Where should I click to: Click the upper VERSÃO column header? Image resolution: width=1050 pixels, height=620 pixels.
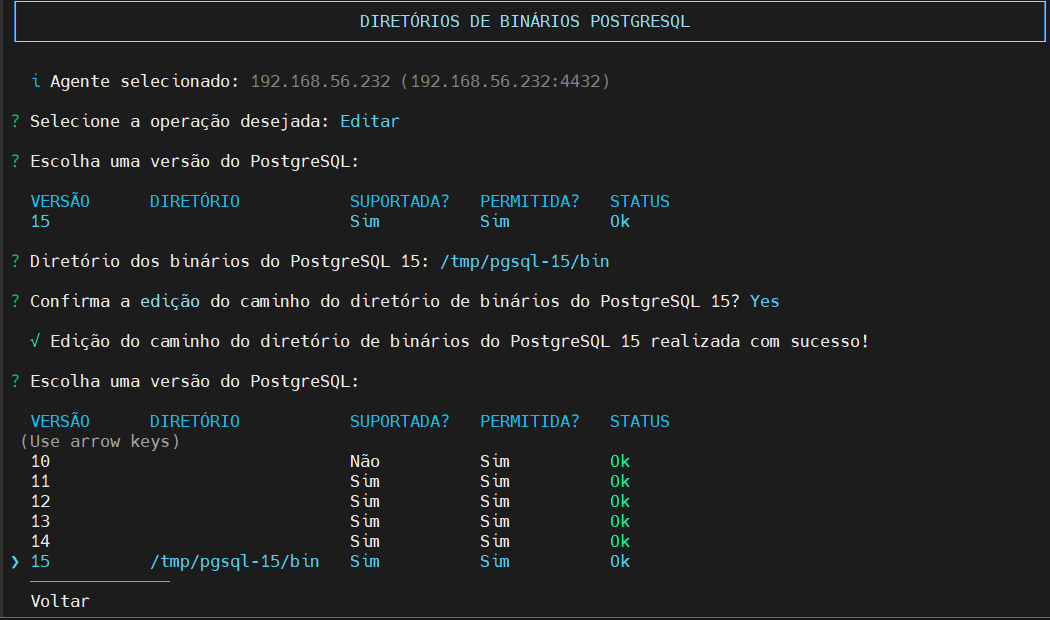(60, 201)
